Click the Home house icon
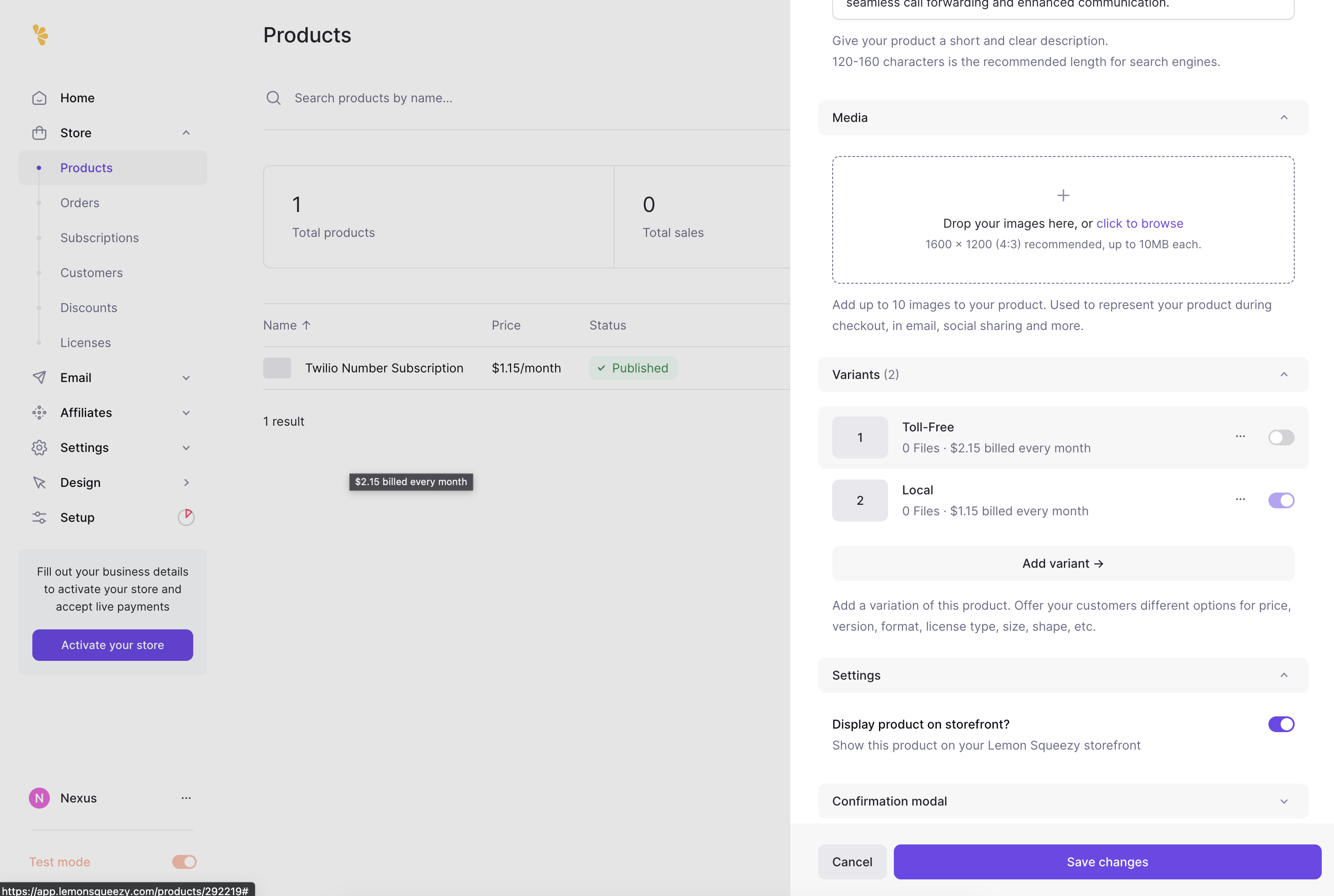 tap(39, 98)
